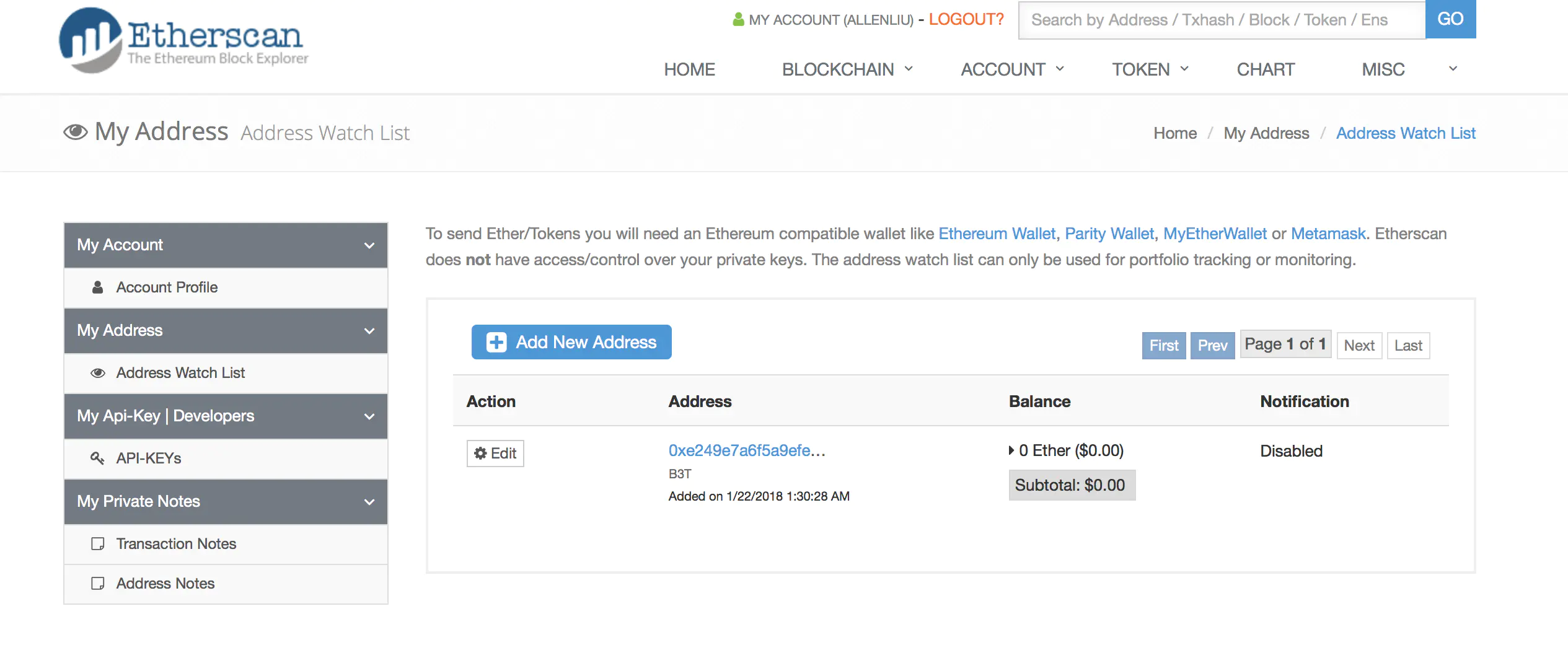Viewport: 1568px width, 658px height.
Task: Open the BLOCKCHAIN dropdown menu
Action: point(847,69)
